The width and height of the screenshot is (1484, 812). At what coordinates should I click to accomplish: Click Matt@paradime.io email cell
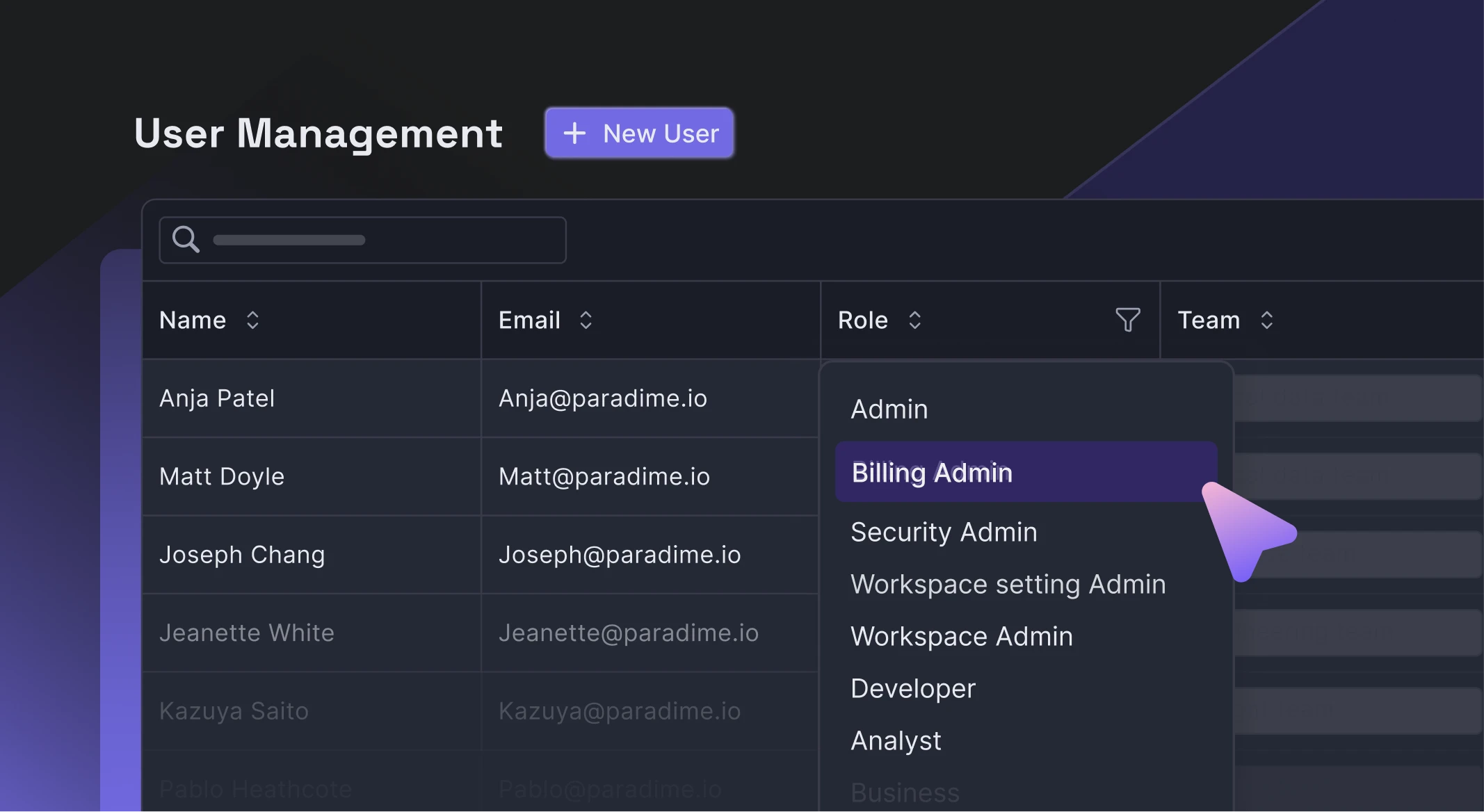coord(604,476)
